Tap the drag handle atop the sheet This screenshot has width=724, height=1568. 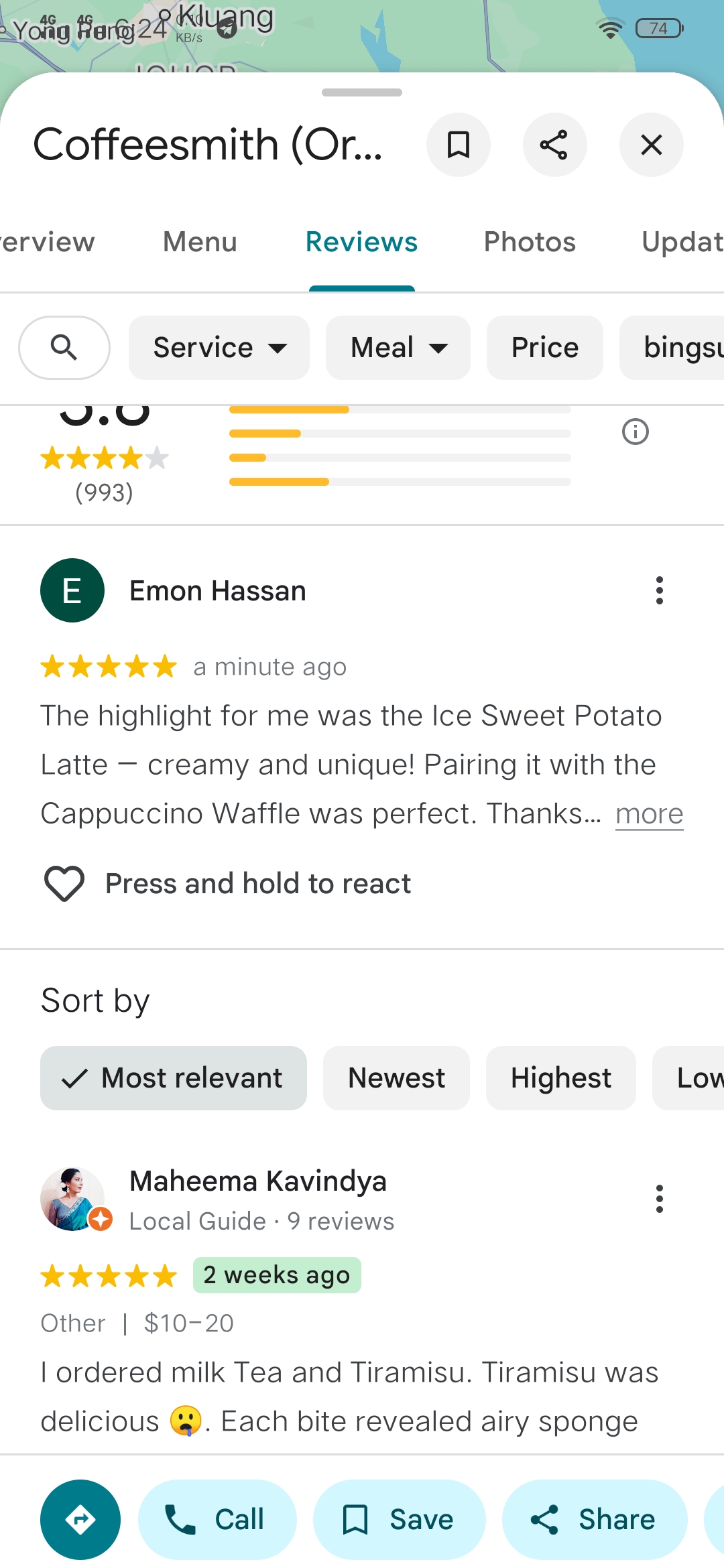point(362,92)
